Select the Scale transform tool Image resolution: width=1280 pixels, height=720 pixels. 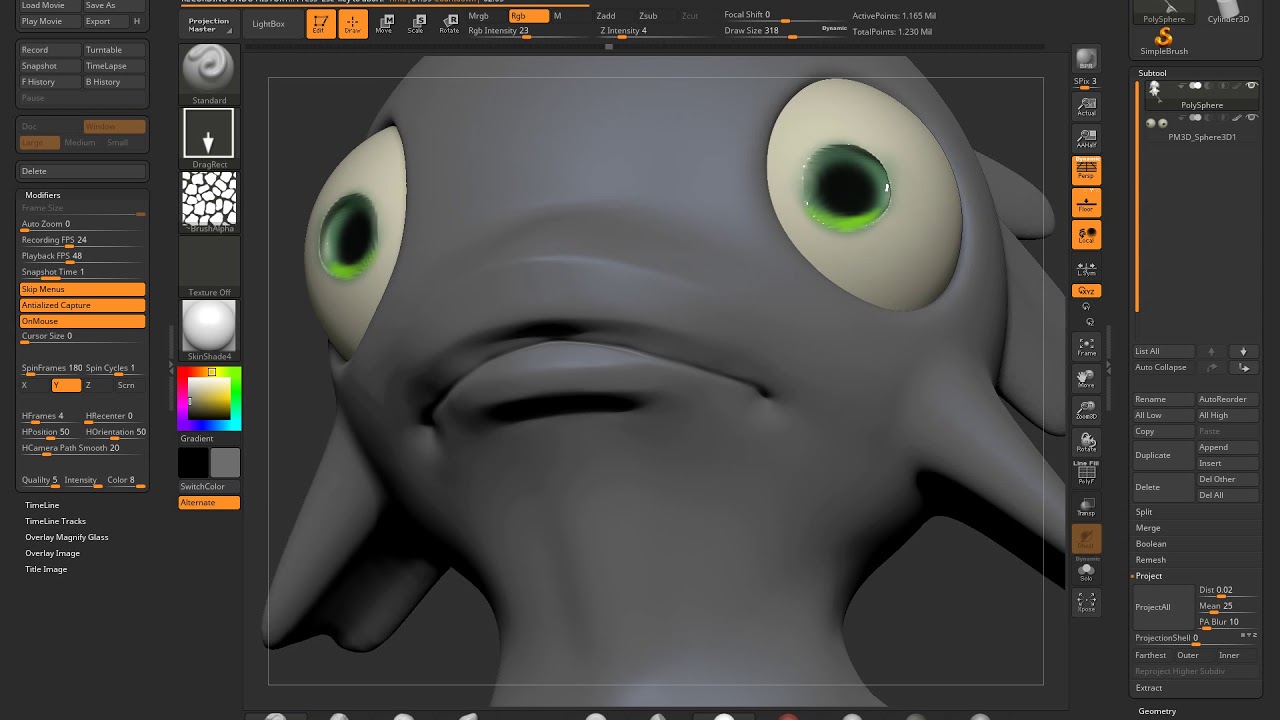coord(416,25)
